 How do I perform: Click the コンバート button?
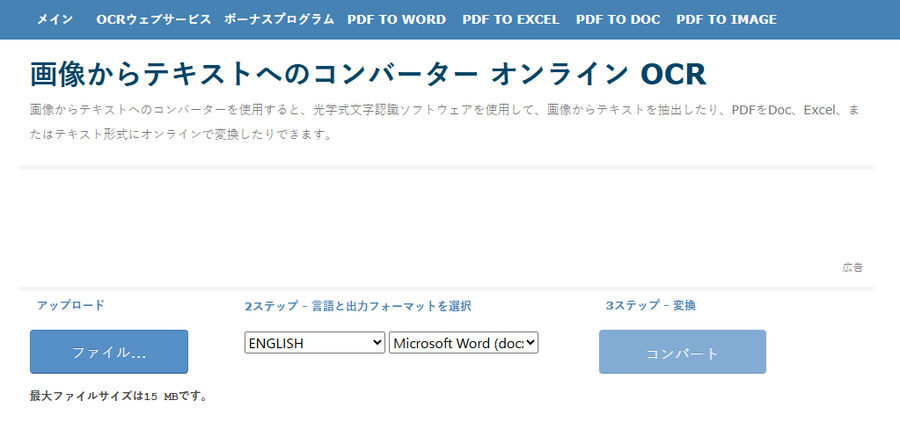[682, 351]
